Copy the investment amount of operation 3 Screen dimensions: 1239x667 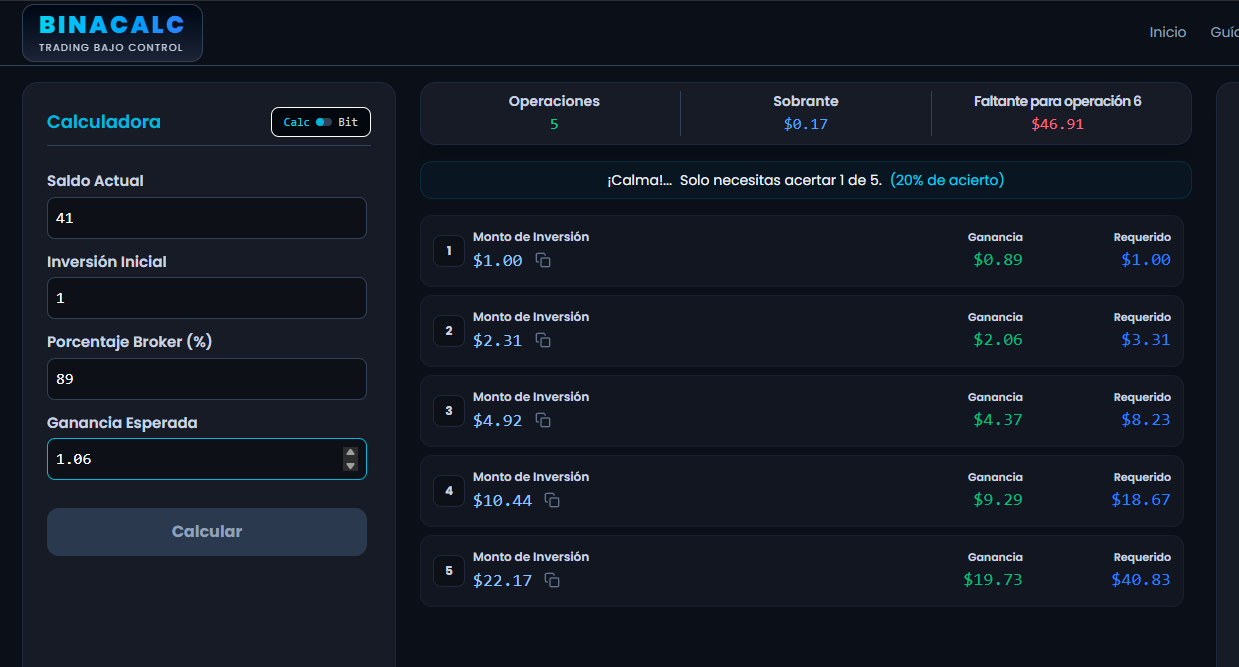pyautogui.click(x=543, y=420)
